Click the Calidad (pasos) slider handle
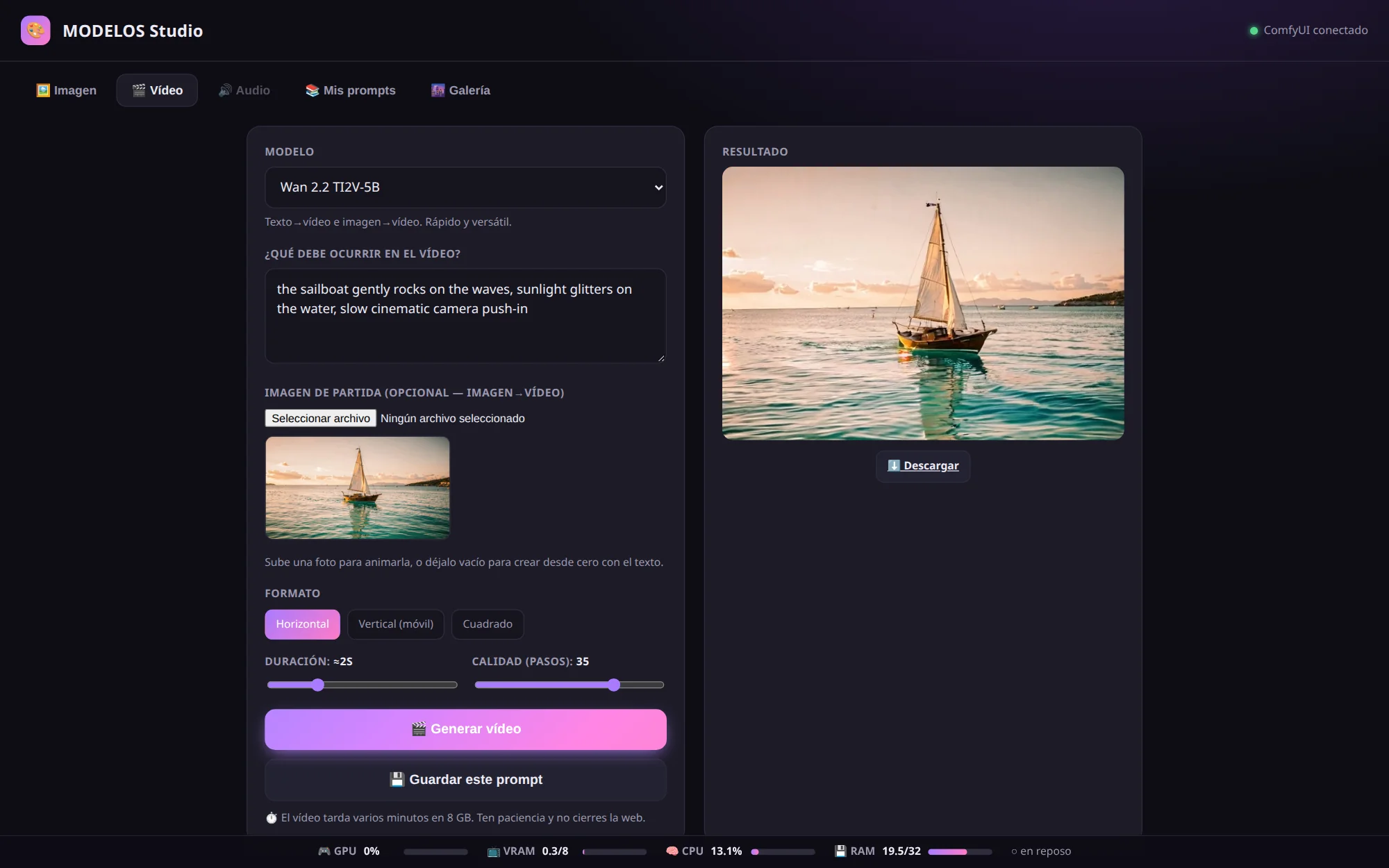1389x868 pixels. click(x=614, y=685)
